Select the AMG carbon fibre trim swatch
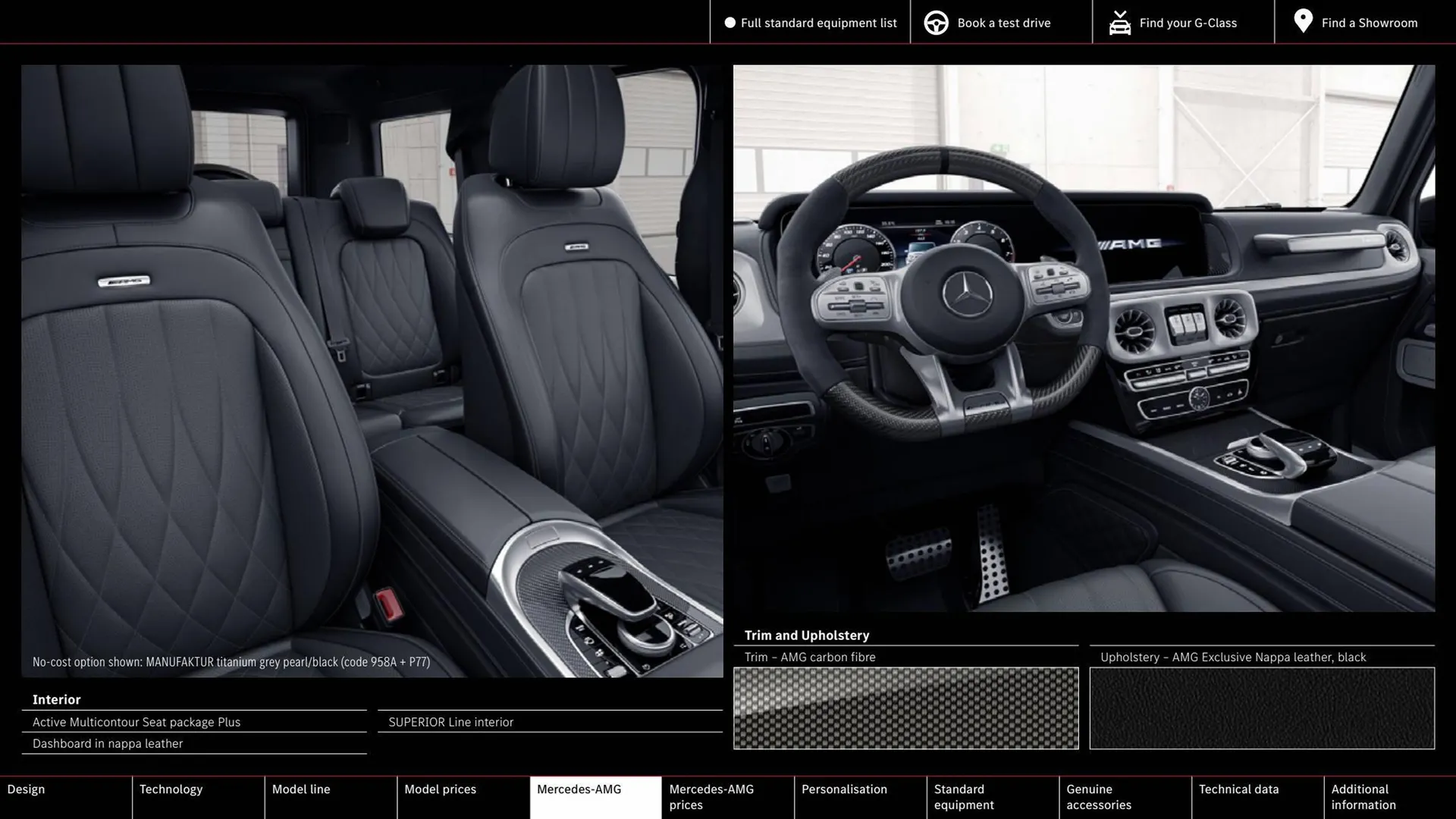The image size is (1456, 819). tap(905, 708)
